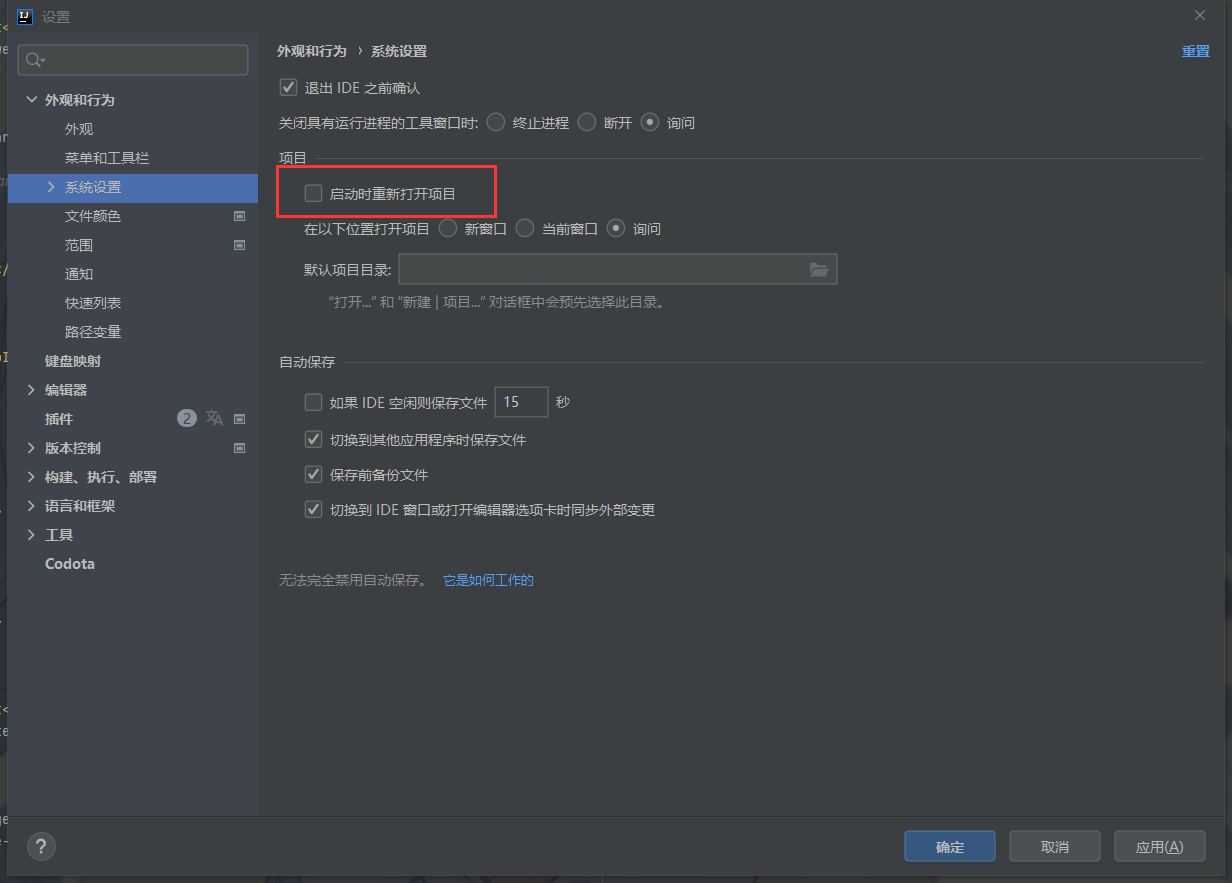Click the translation icon next to 插件
Image resolution: width=1232 pixels, height=883 pixels.
coord(214,419)
